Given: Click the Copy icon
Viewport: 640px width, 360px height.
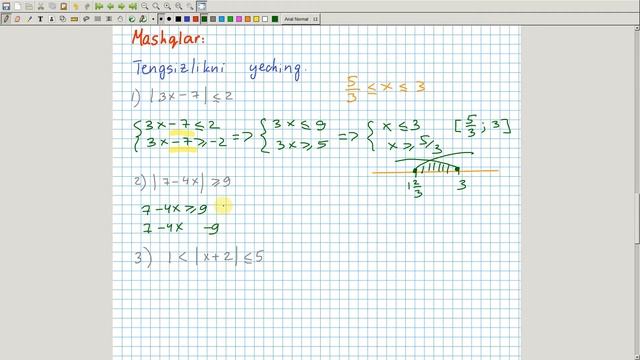Looking at the screenshot, I should click(x=52, y=7).
